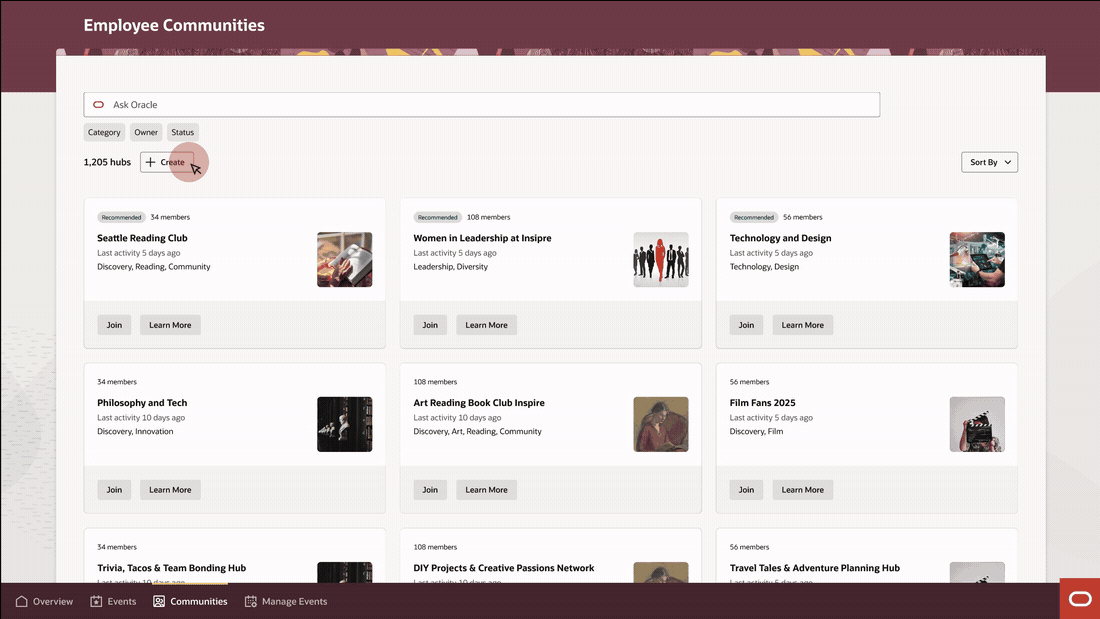Click the Seattle Reading Club title
The height and width of the screenshot is (619, 1100).
142,238
